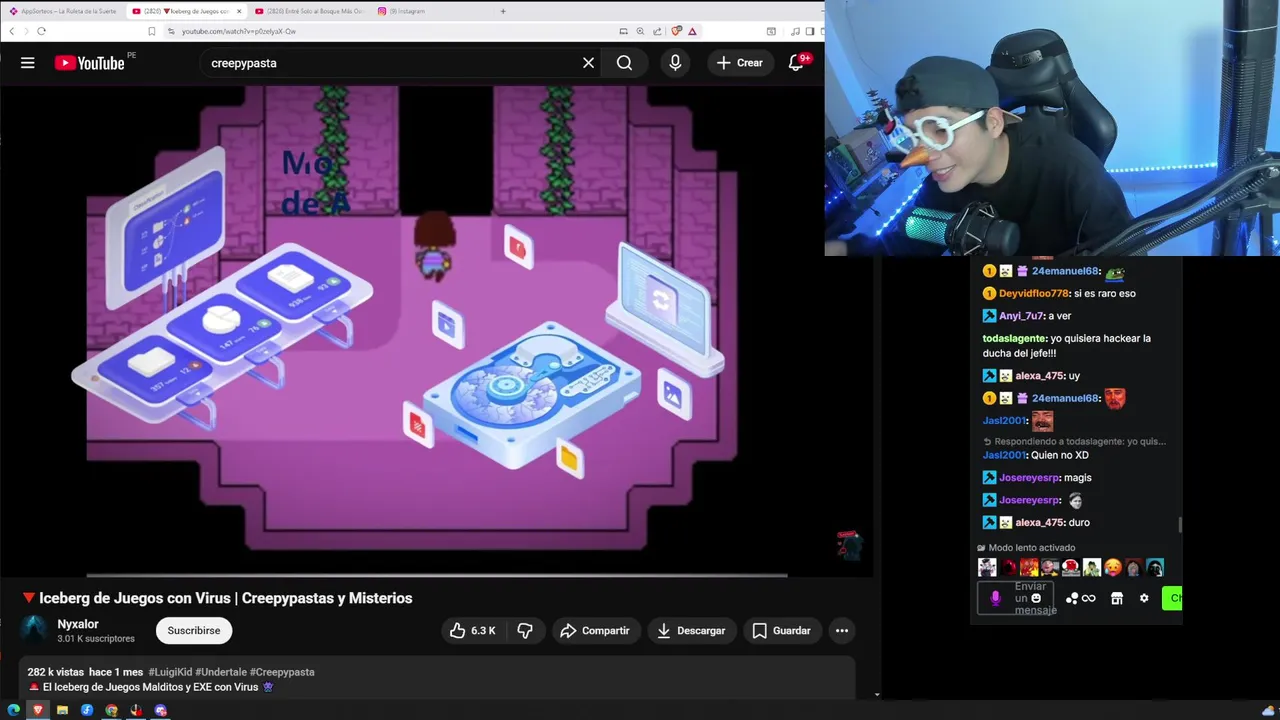This screenshot has height=720, width=1280.
Task: Open the more actions ellipsis menu
Action: pos(842,631)
